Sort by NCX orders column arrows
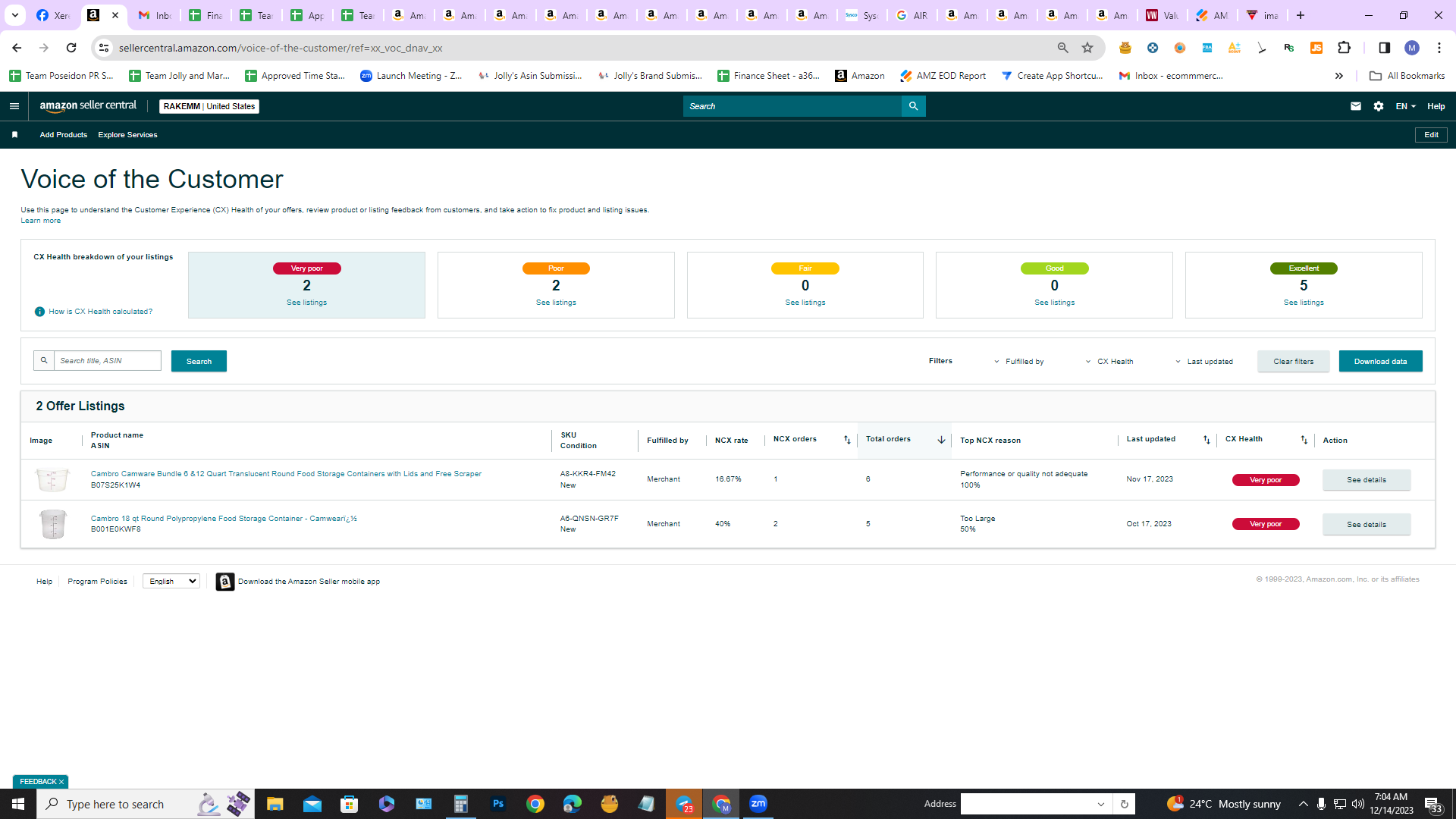This screenshot has height=819, width=1456. 847,440
